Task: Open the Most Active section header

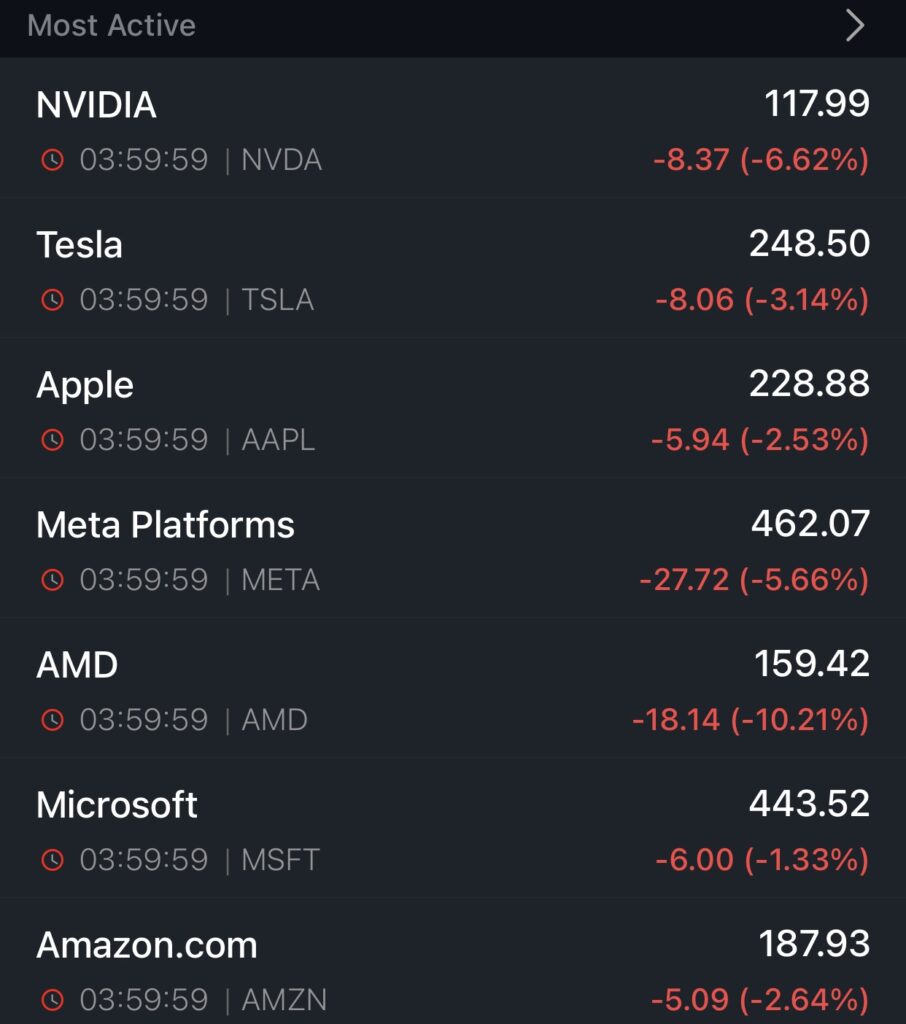Action: point(111,26)
